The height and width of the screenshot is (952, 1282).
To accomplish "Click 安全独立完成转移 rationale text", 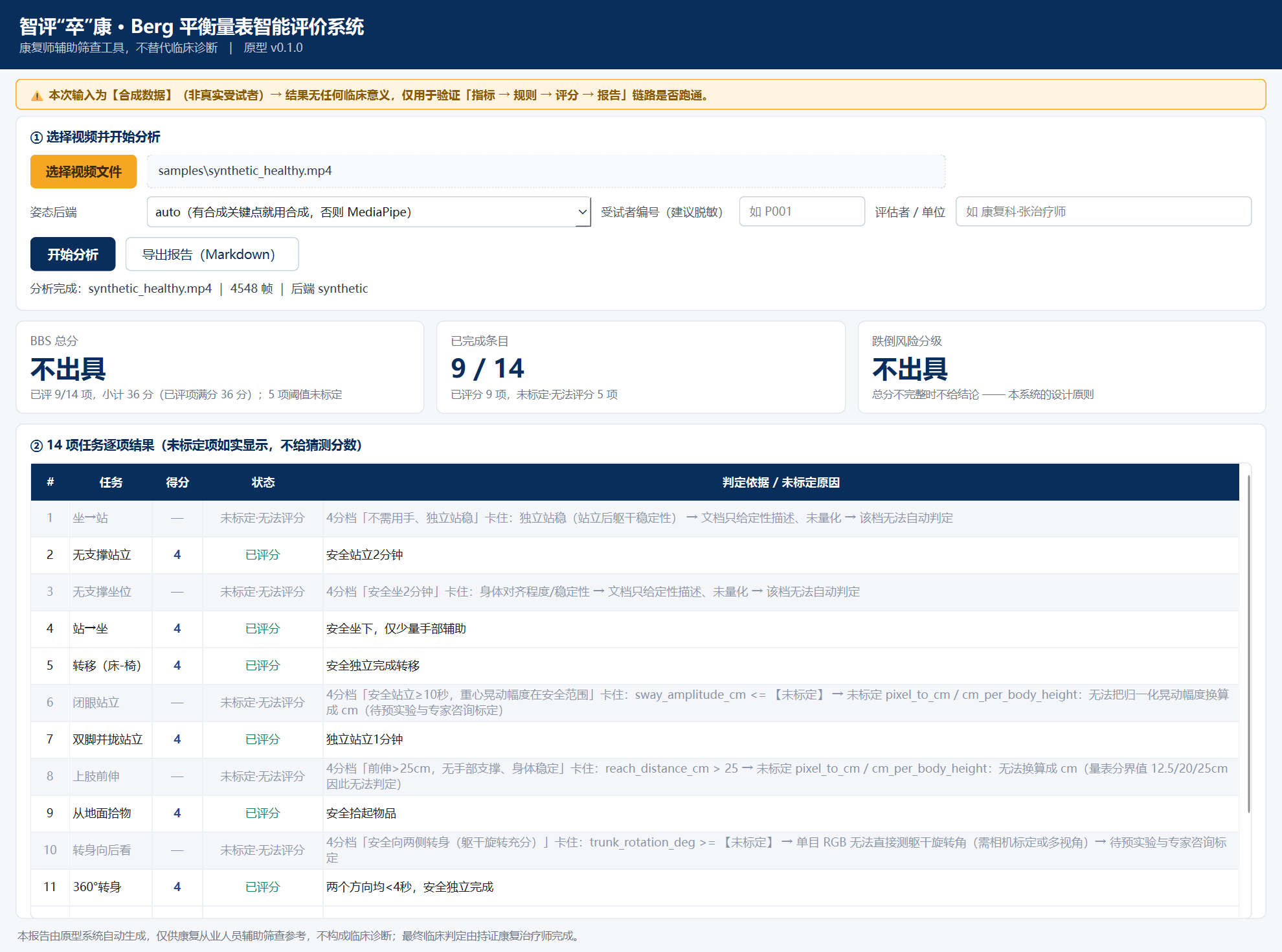I will (x=373, y=666).
